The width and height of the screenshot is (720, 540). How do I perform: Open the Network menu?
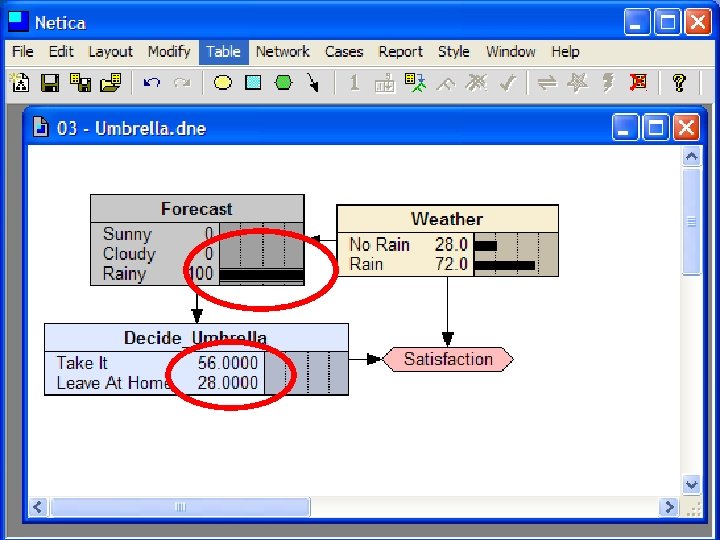(283, 51)
